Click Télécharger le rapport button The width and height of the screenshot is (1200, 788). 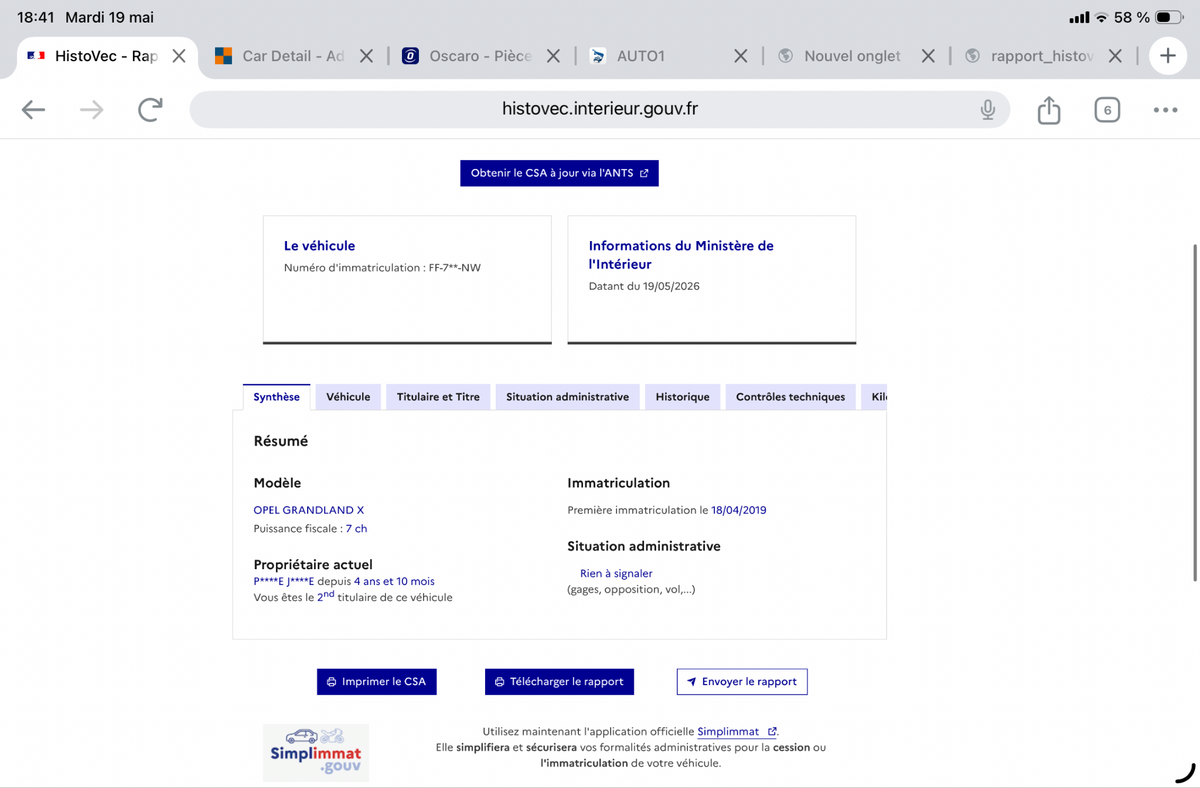(559, 682)
